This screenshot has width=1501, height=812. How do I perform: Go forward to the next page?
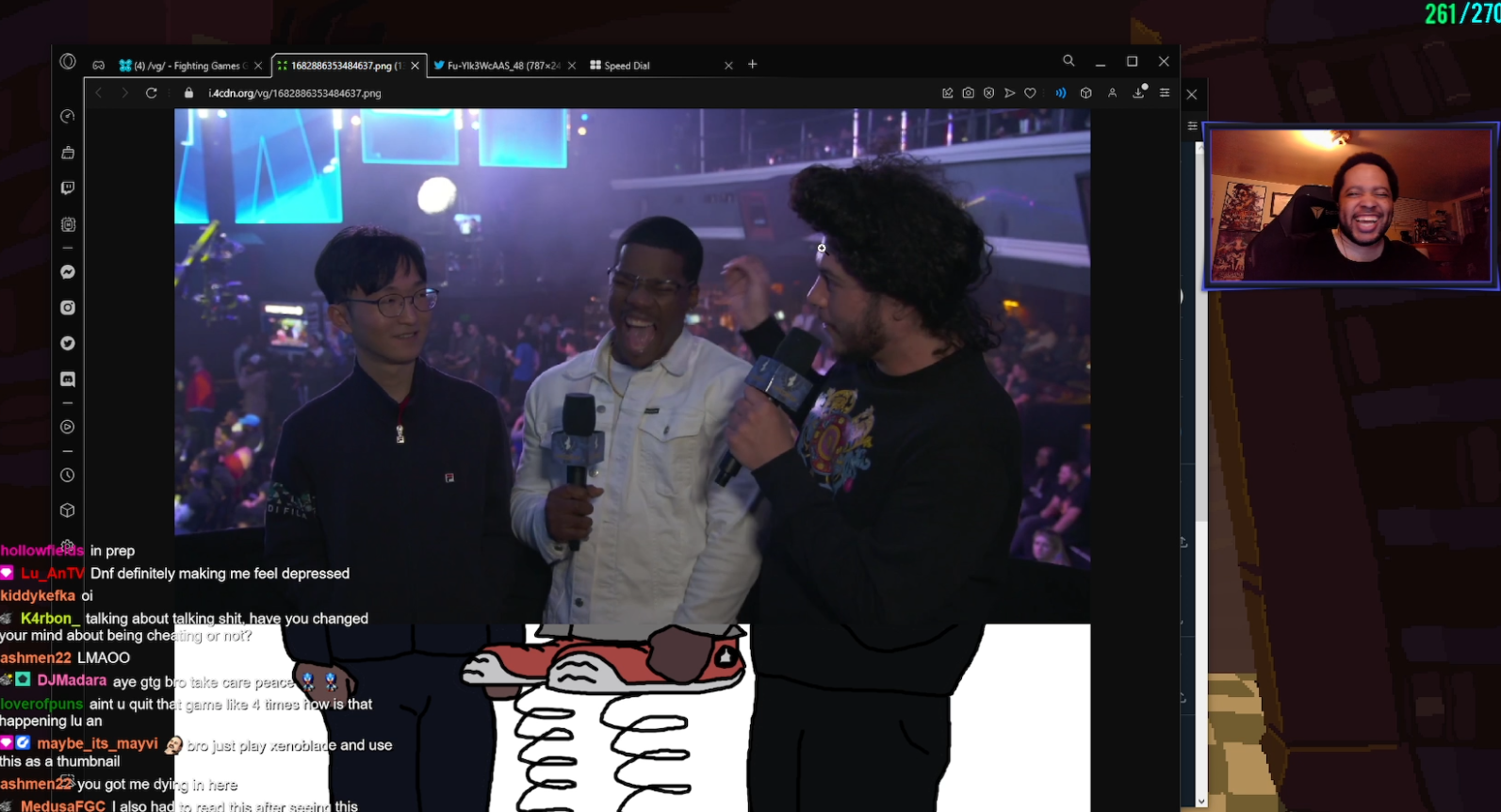[124, 93]
